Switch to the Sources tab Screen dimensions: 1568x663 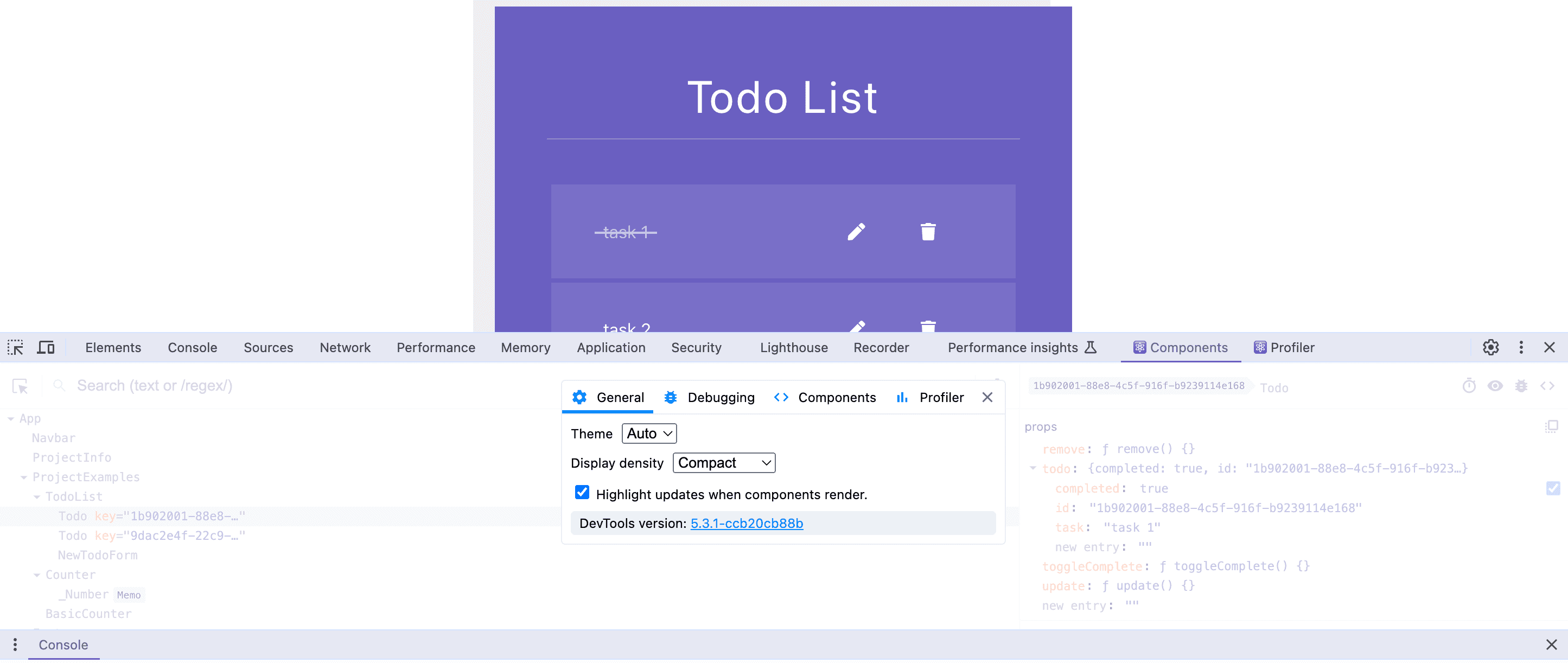coord(269,348)
